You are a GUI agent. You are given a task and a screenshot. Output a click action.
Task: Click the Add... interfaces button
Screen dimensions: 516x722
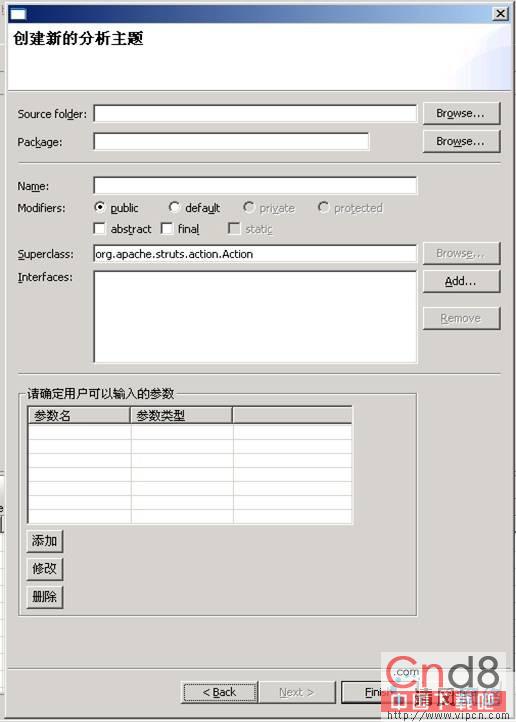coord(461,281)
